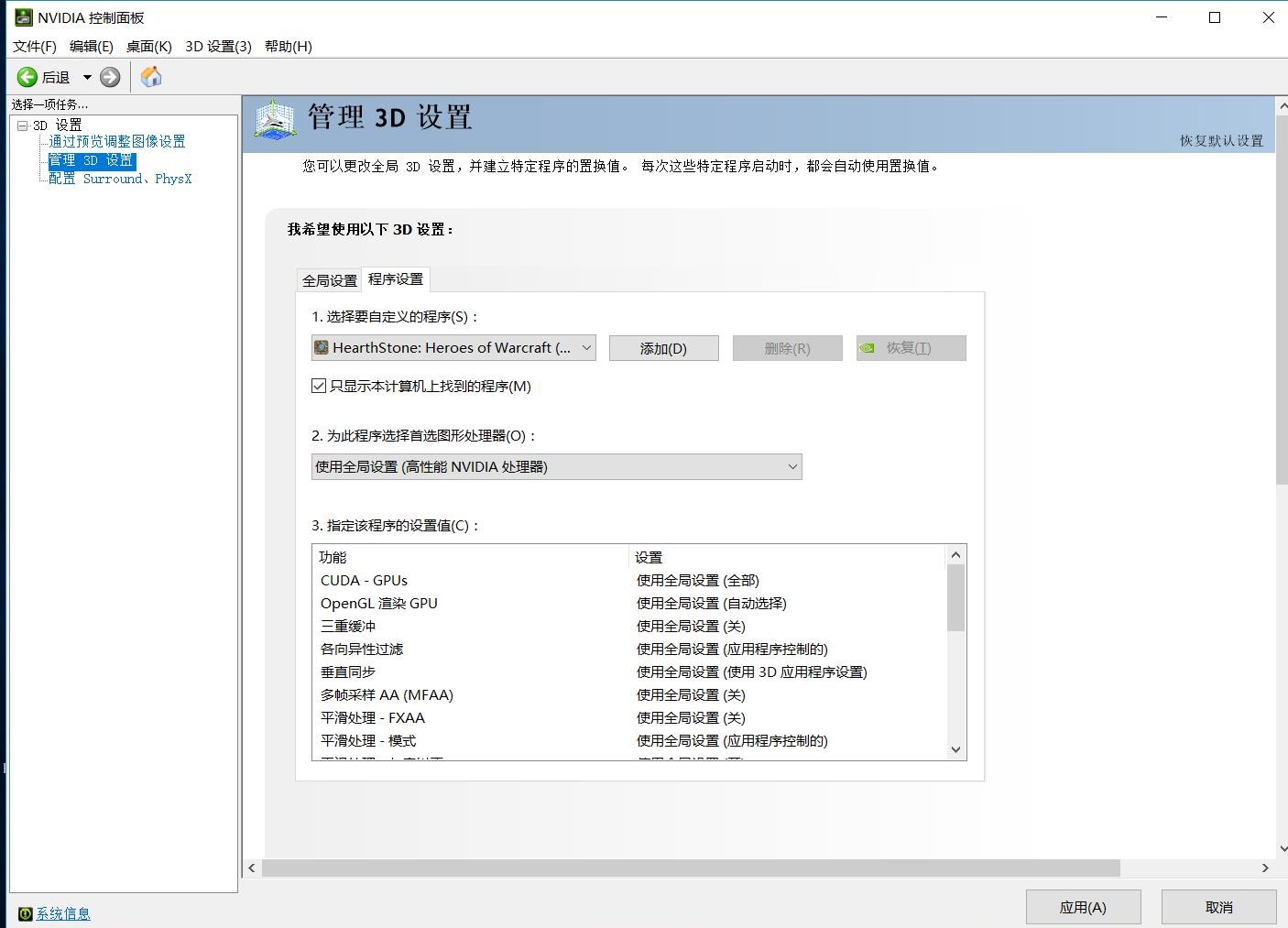Click the 恢复(I) button

click(911, 348)
